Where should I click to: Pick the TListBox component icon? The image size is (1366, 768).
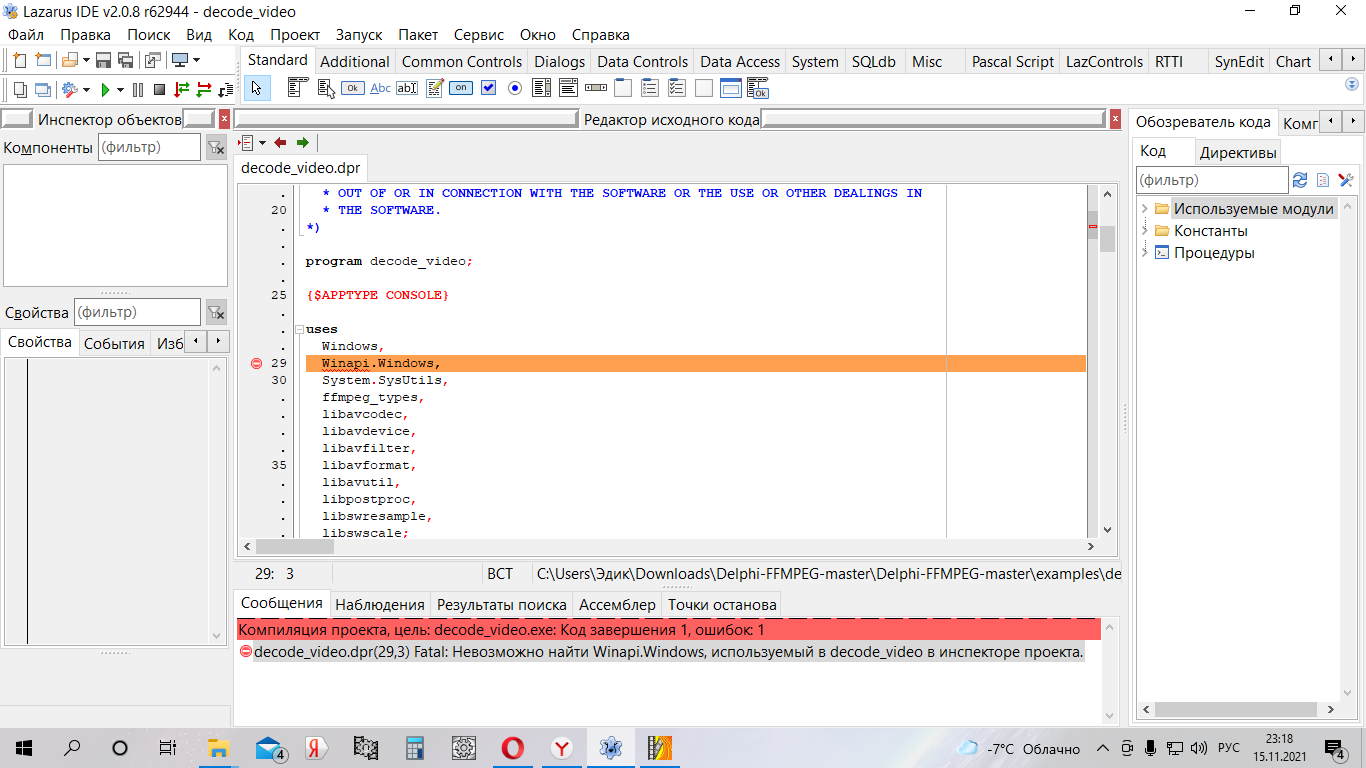click(541, 88)
